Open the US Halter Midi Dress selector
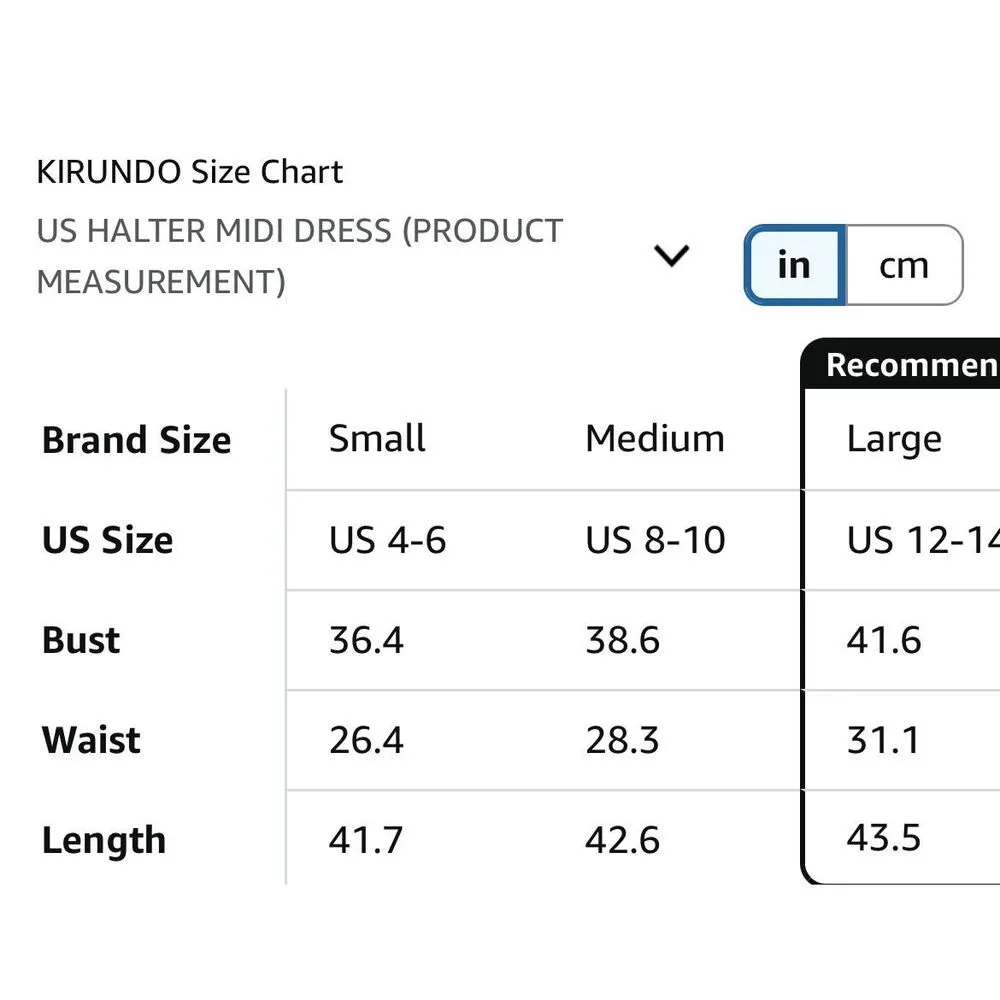Viewport: 1000px width, 1000px height. [x=299, y=256]
